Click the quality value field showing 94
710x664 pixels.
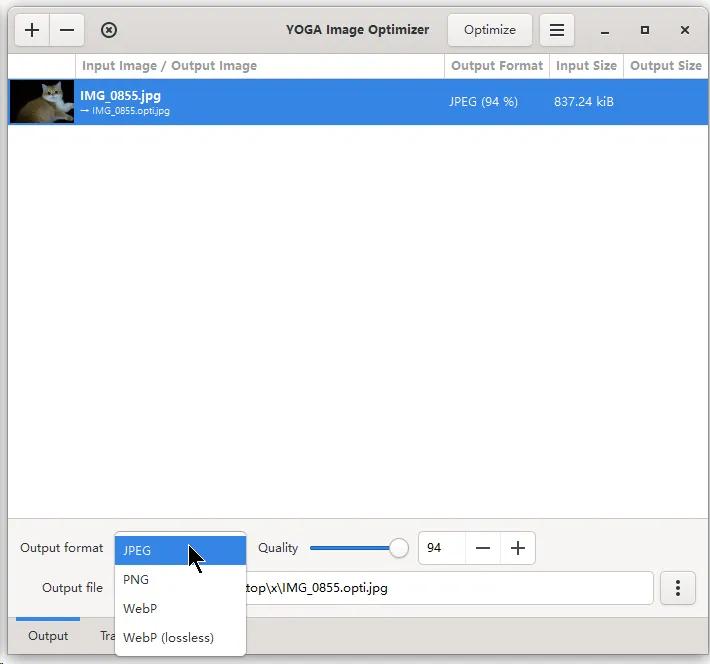pyautogui.click(x=441, y=548)
